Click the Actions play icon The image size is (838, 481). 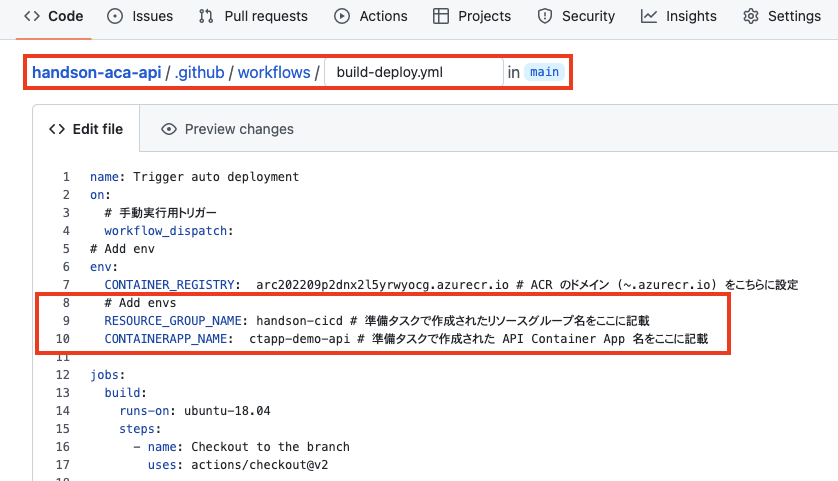tap(342, 17)
